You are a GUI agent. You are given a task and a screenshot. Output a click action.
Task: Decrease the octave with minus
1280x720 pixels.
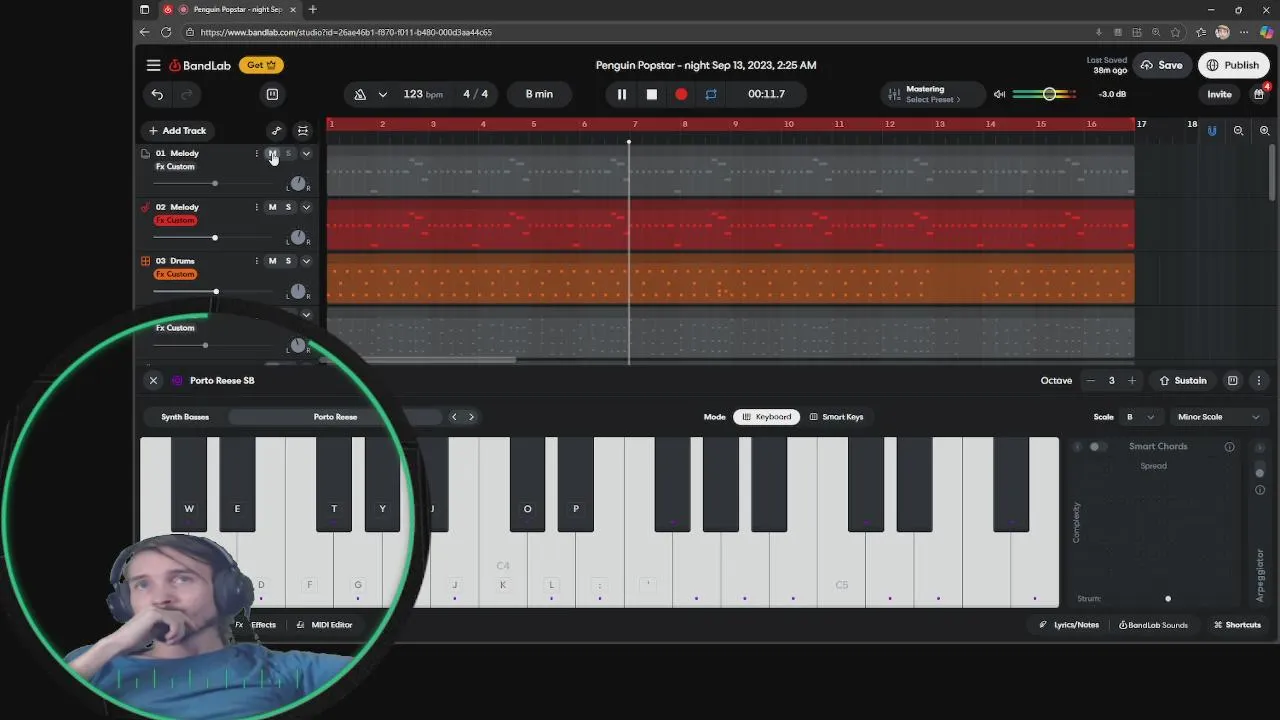click(x=1091, y=380)
